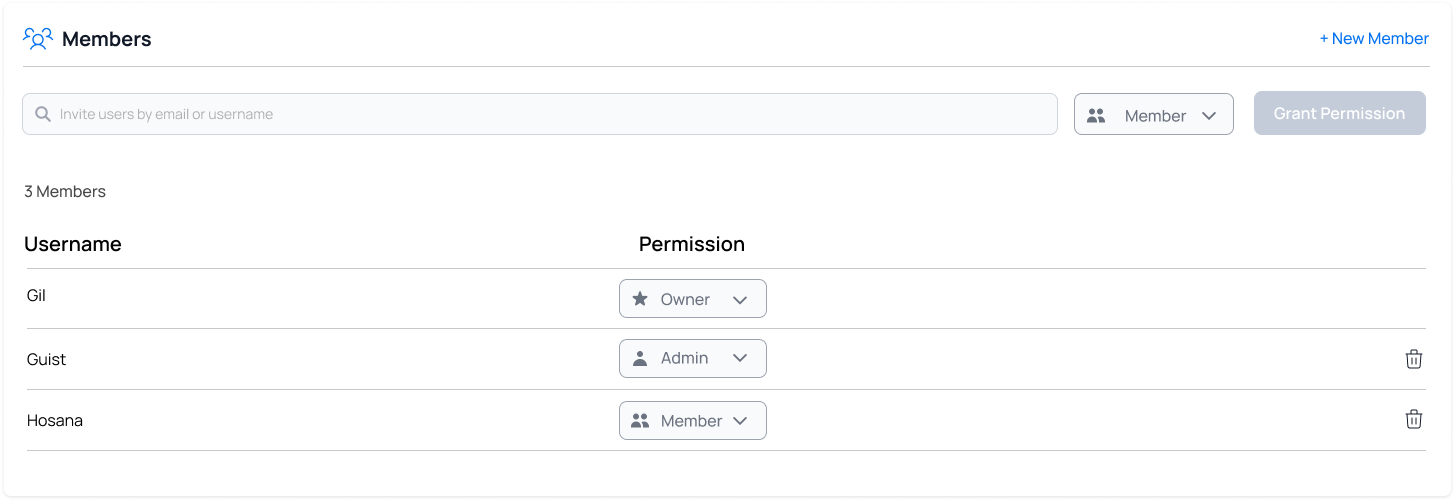Remove Hosana using the trash icon
Viewport: 1455px width, 501px height.
coord(1413,420)
